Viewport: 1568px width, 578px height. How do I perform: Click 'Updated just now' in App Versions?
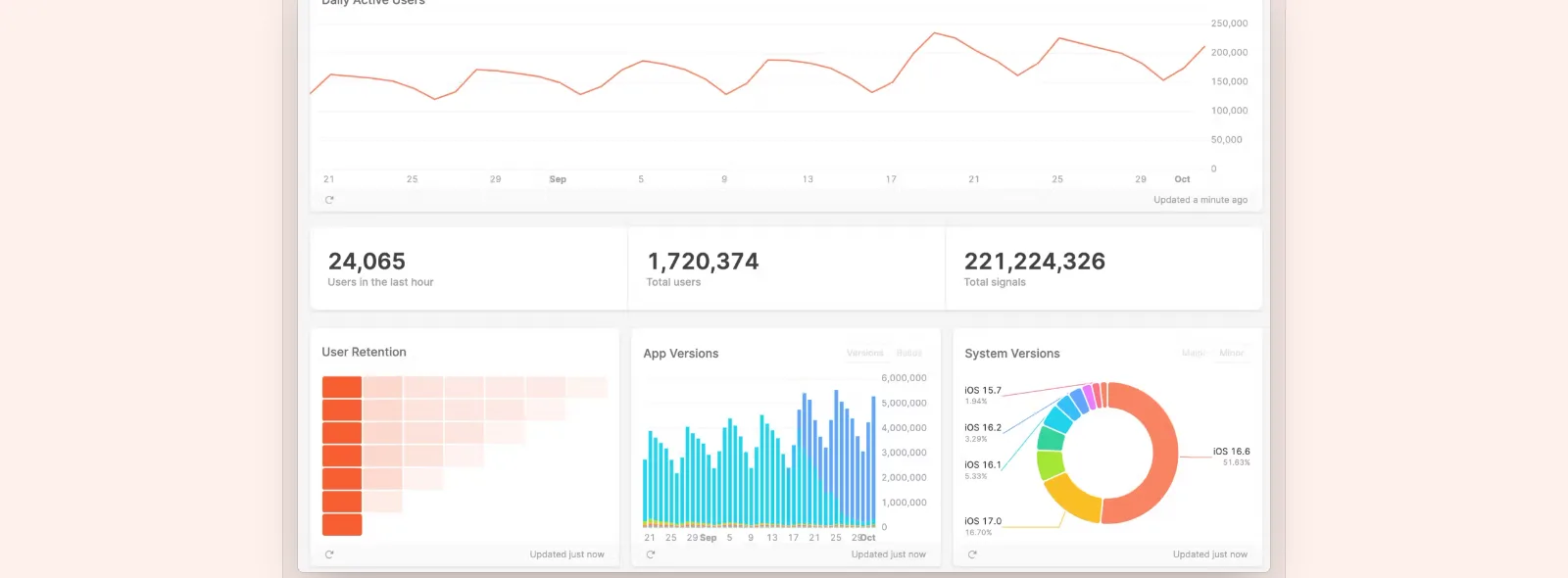click(x=889, y=554)
